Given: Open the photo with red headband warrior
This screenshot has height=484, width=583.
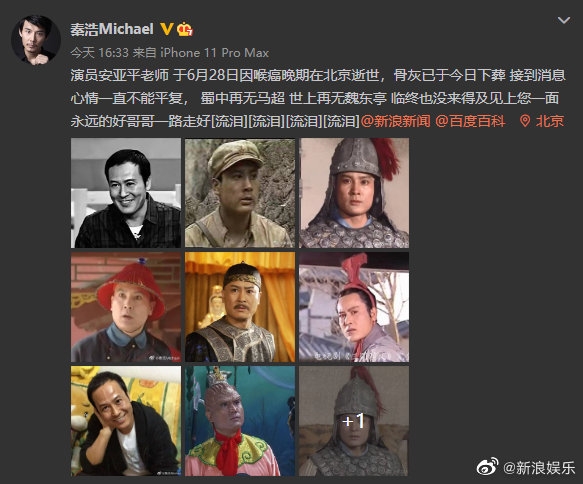Looking at the screenshot, I should pyautogui.click(x=354, y=307).
